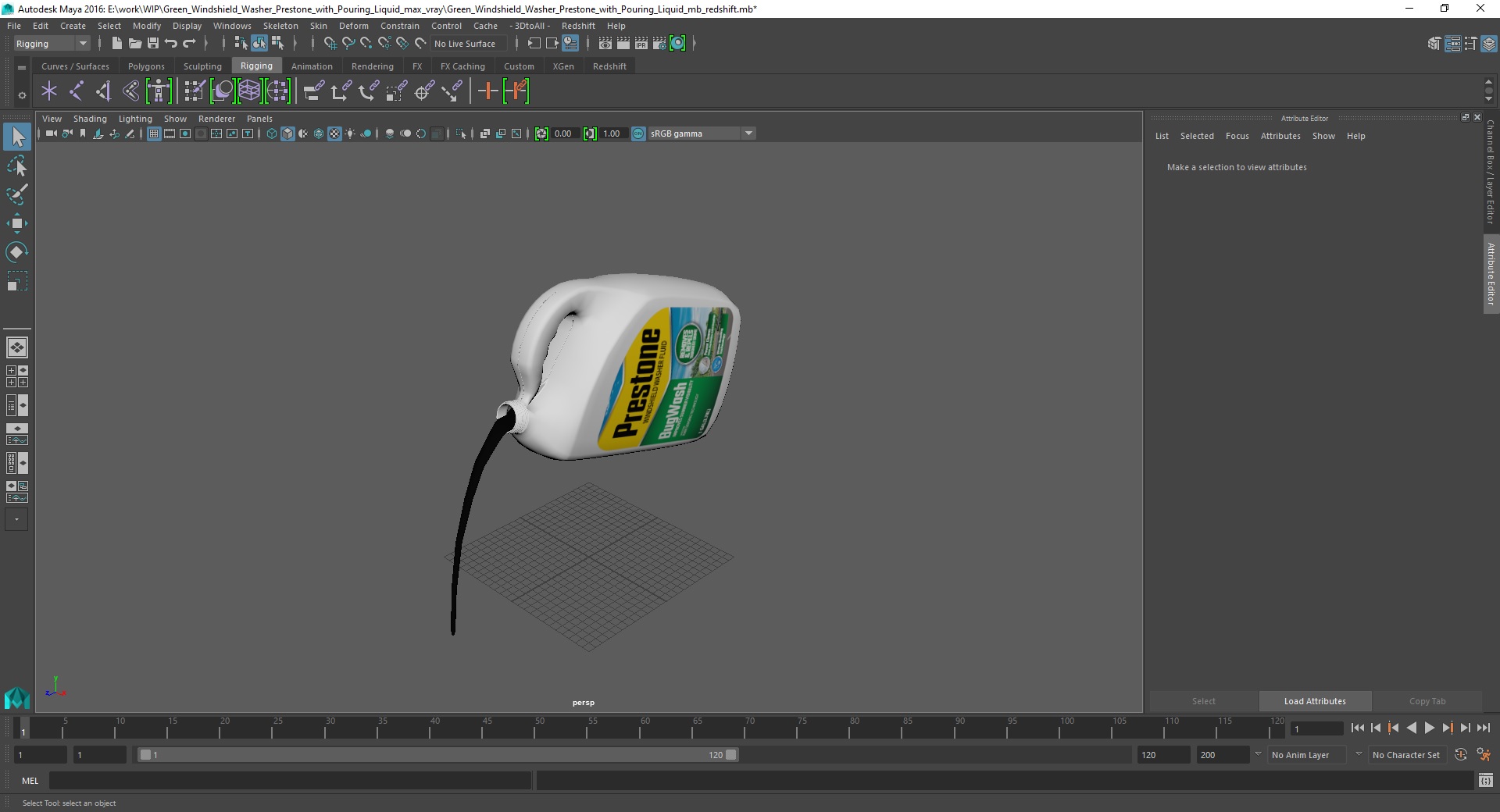Activate the Move tool in toolbox
Viewport: 1500px width, 812px height.
click(x=17, y=223)
